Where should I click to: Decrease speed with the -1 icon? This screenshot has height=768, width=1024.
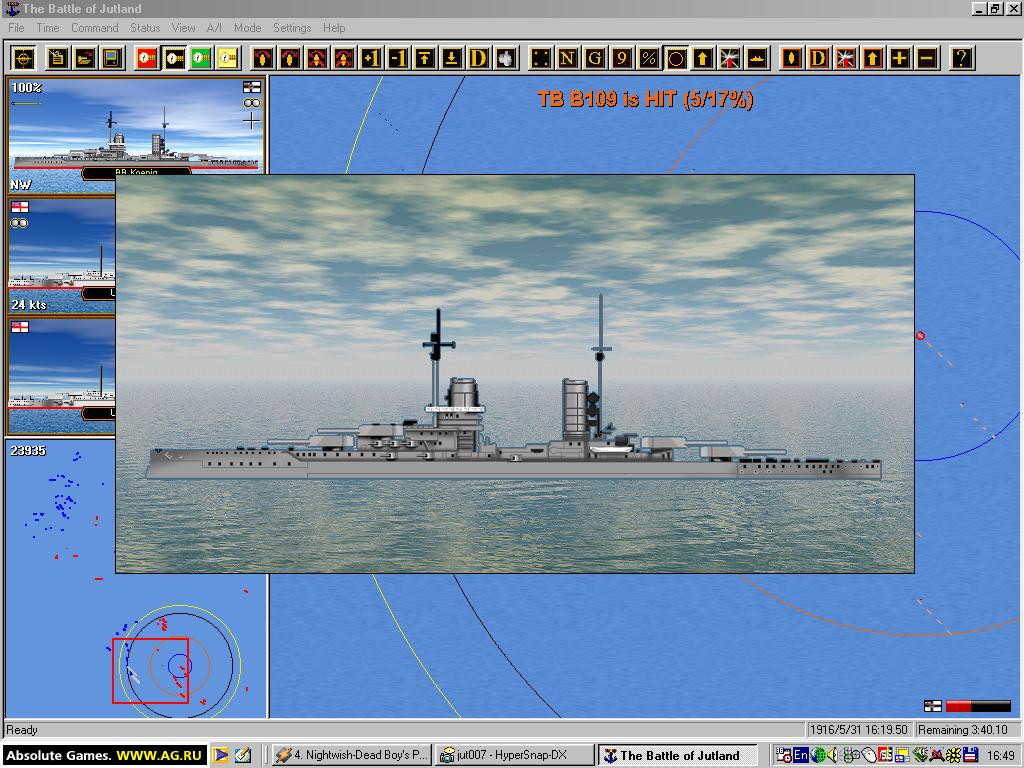tap(398, 58)
